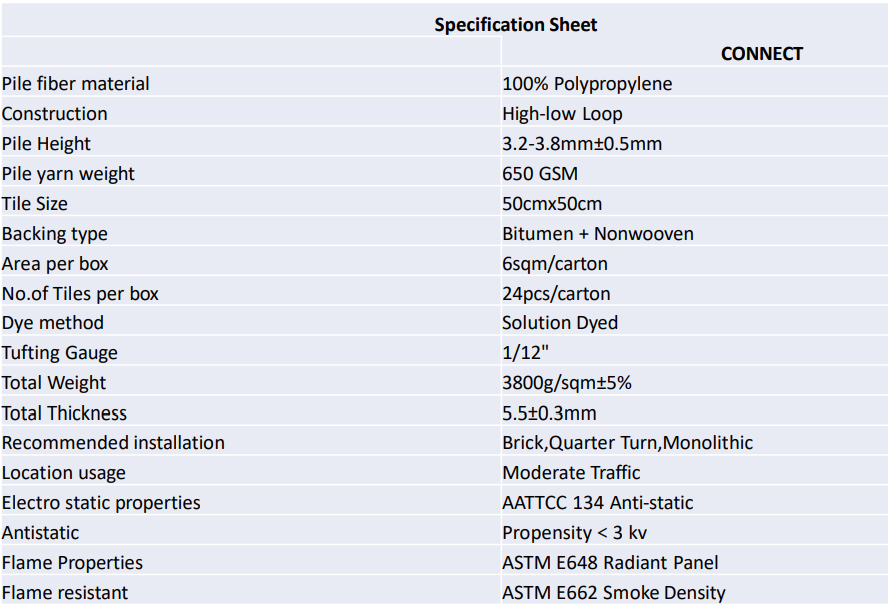Click the High-low Loop value
The height and width of the screenshot is (604, 888).
point(562,114)
